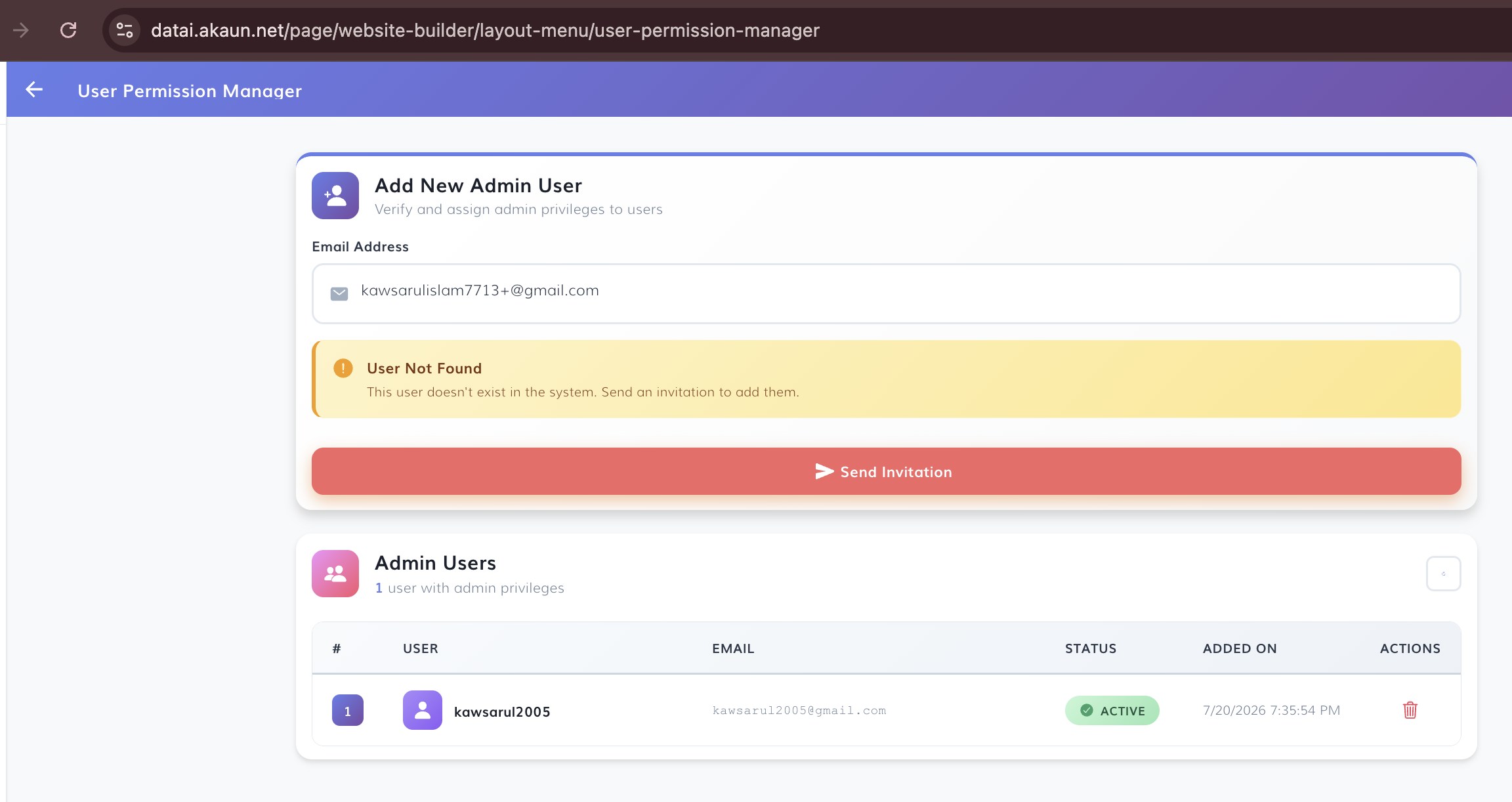Click the Send Invitation button
Screen dimensions: 1512x802
(886, 471)
